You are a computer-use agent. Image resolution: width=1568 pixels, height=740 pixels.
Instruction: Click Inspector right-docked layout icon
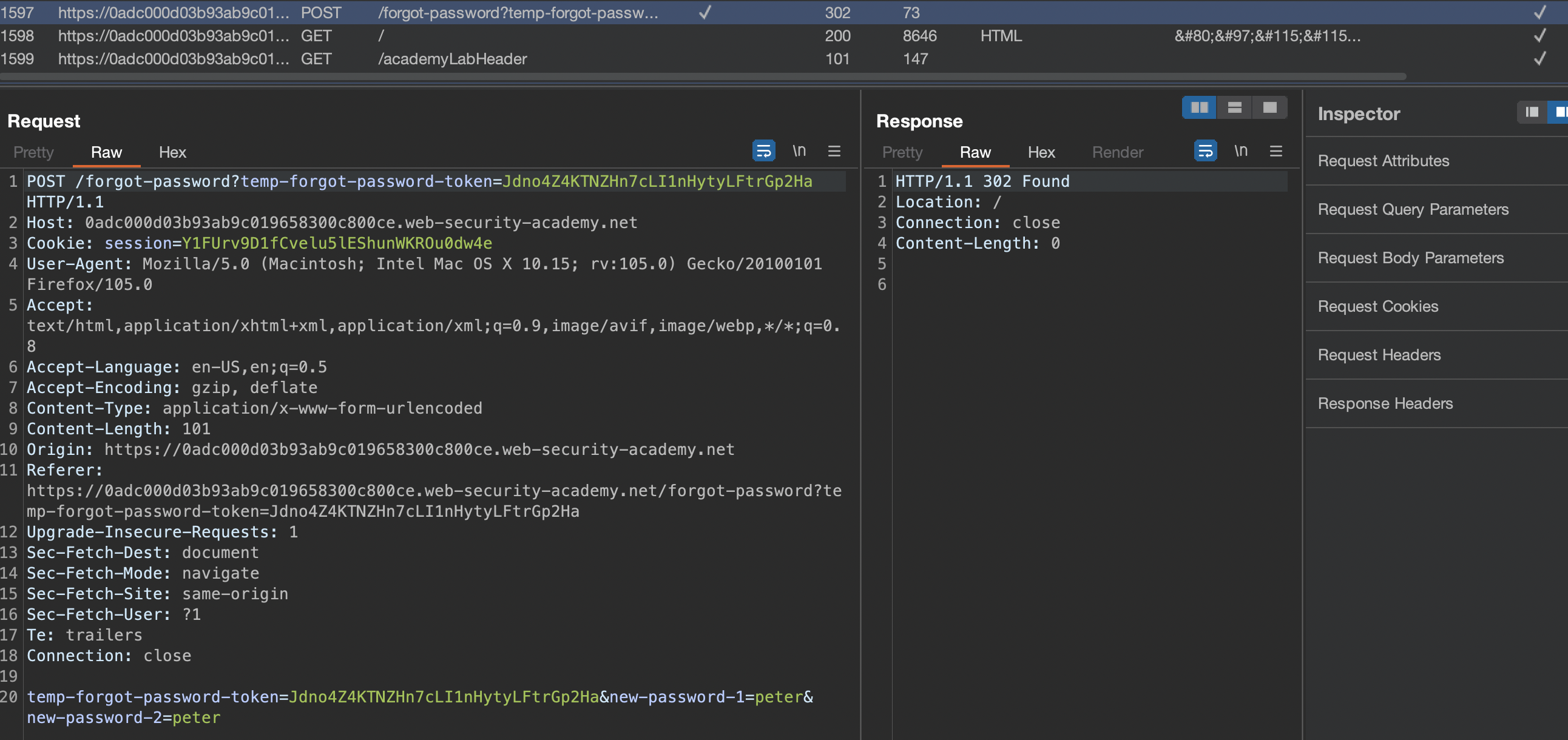1561,112
